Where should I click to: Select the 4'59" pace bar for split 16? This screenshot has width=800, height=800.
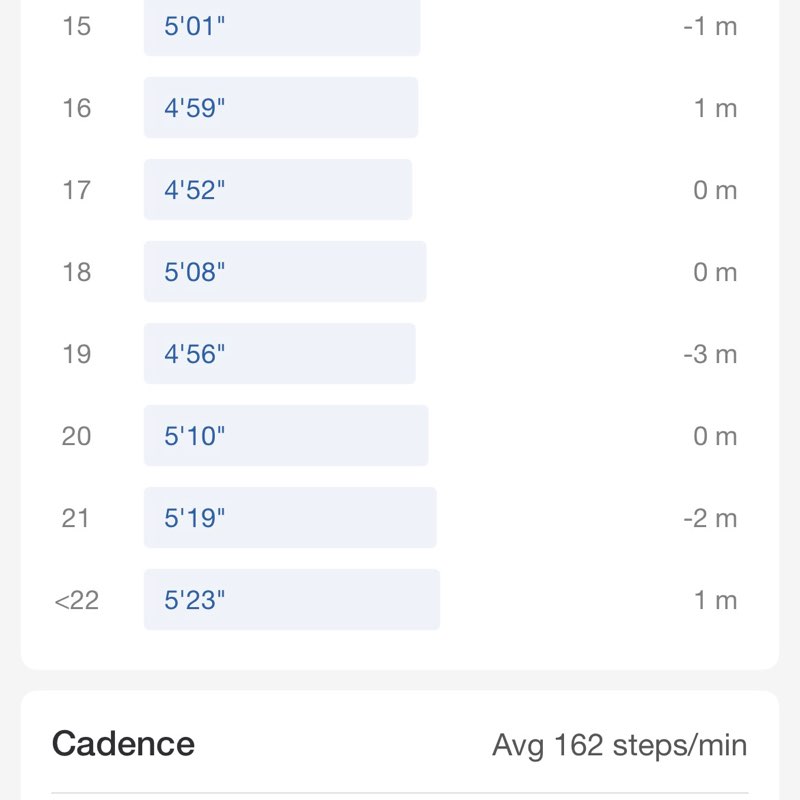click(x=280, y=108)
